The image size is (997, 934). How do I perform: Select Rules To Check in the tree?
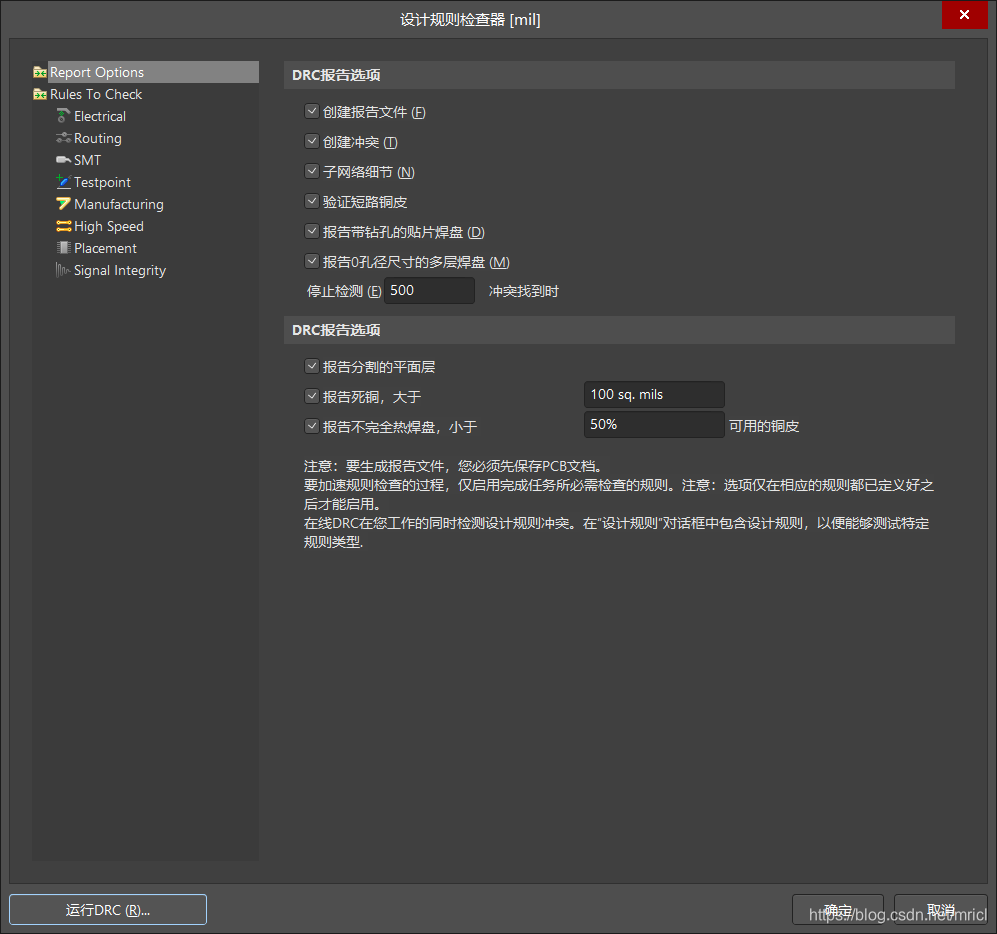point(96,94)
